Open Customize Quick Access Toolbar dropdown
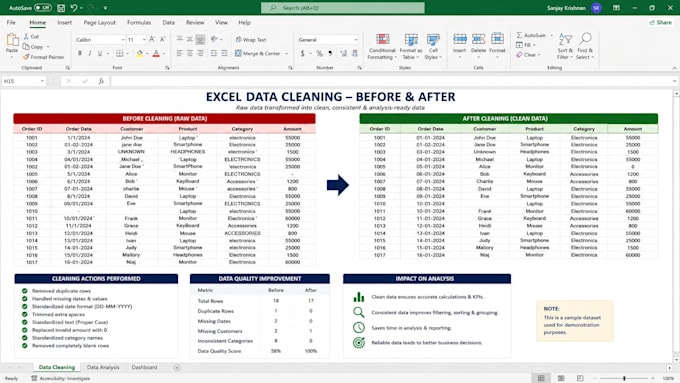 pos(105,8)
